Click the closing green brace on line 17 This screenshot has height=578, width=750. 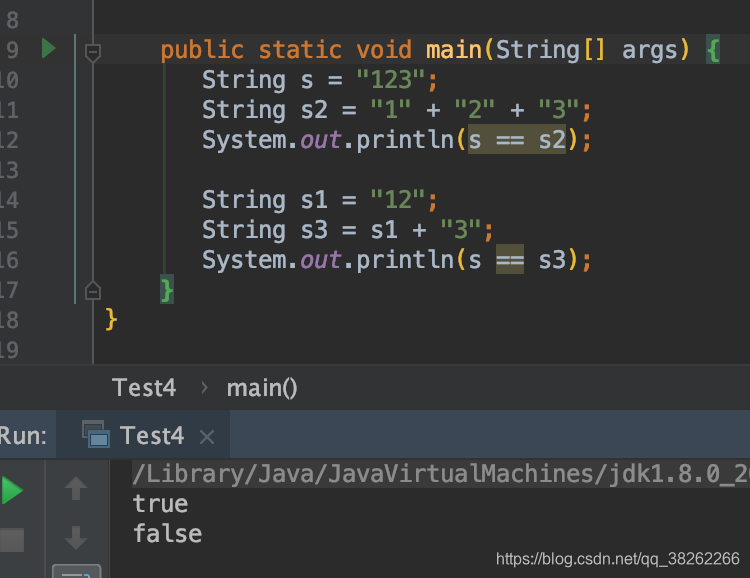click(x=166, y=290)
